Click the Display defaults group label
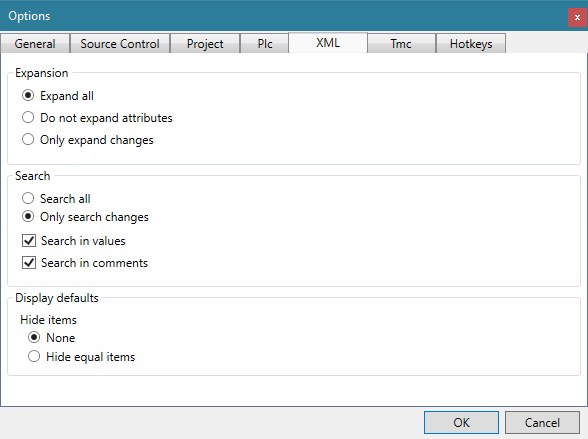Screen dimensions: 588x439 (57, 298)
